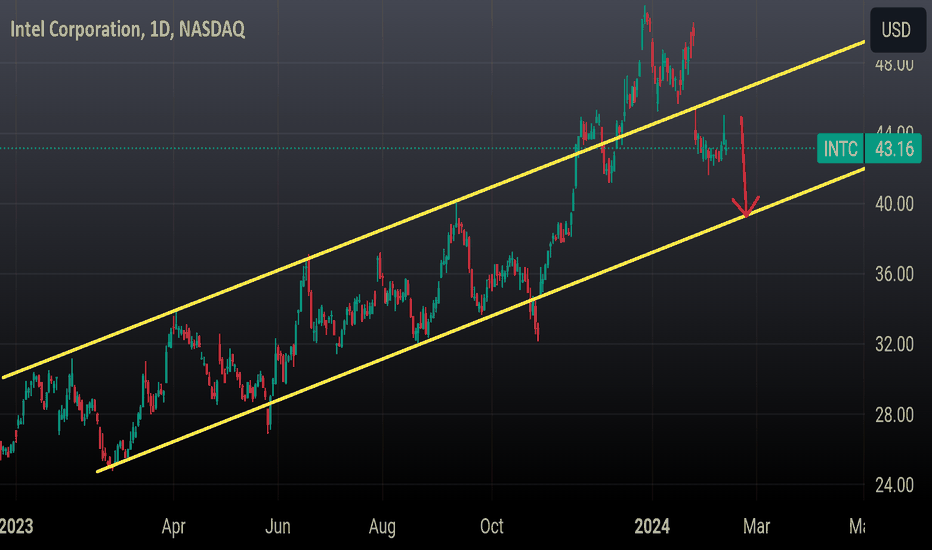Click the Aug date axis label
The image size is (932, 550).
[382, 527]
